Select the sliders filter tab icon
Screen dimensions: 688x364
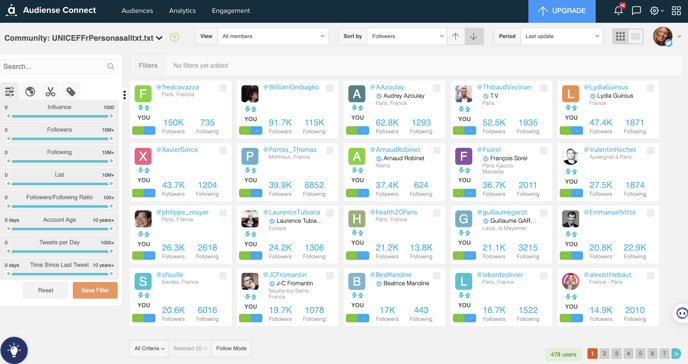[10, 92]
